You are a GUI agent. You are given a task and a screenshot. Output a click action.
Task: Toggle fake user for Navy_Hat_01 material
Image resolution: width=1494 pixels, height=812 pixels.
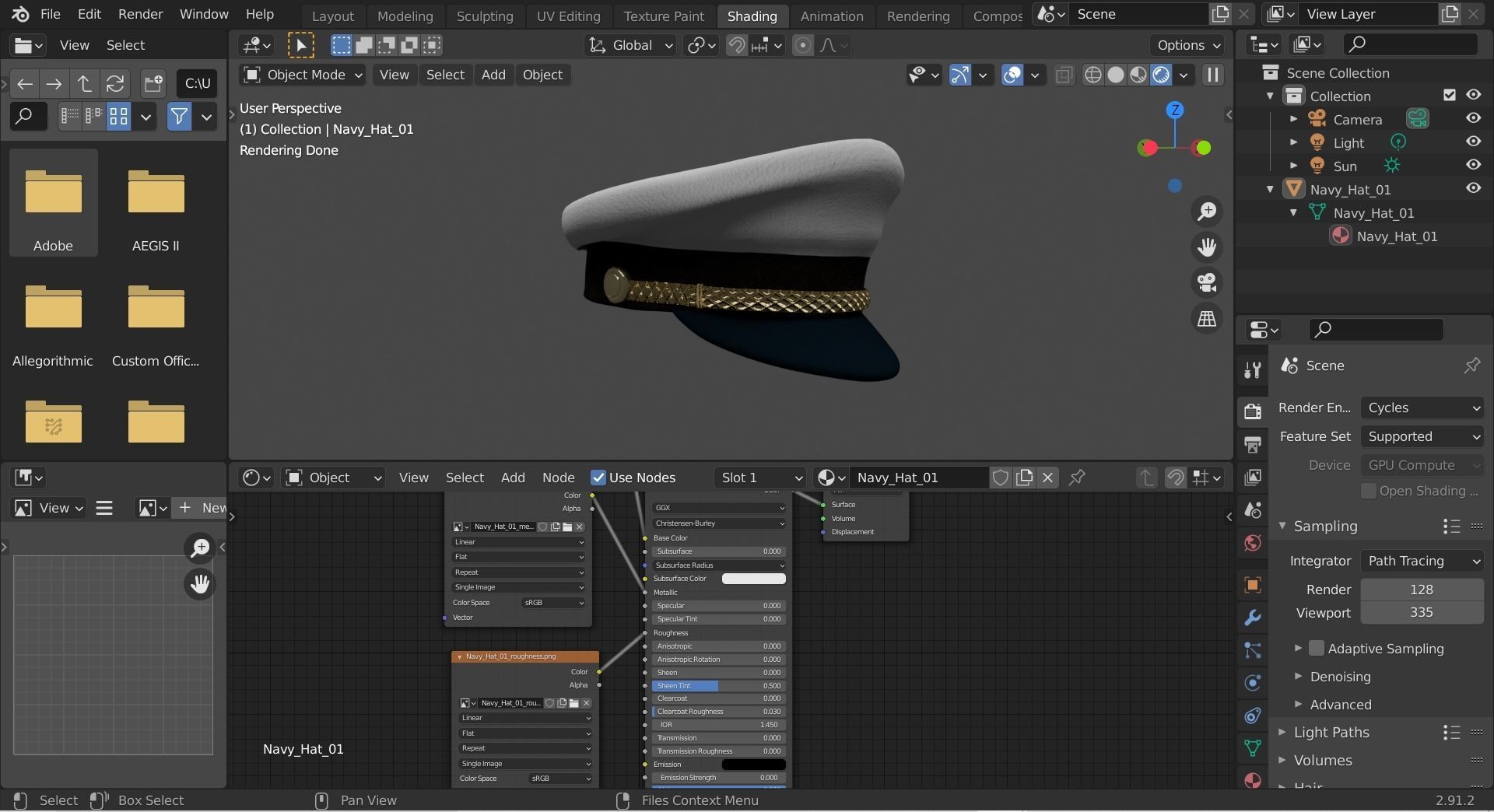[1001, 478]
